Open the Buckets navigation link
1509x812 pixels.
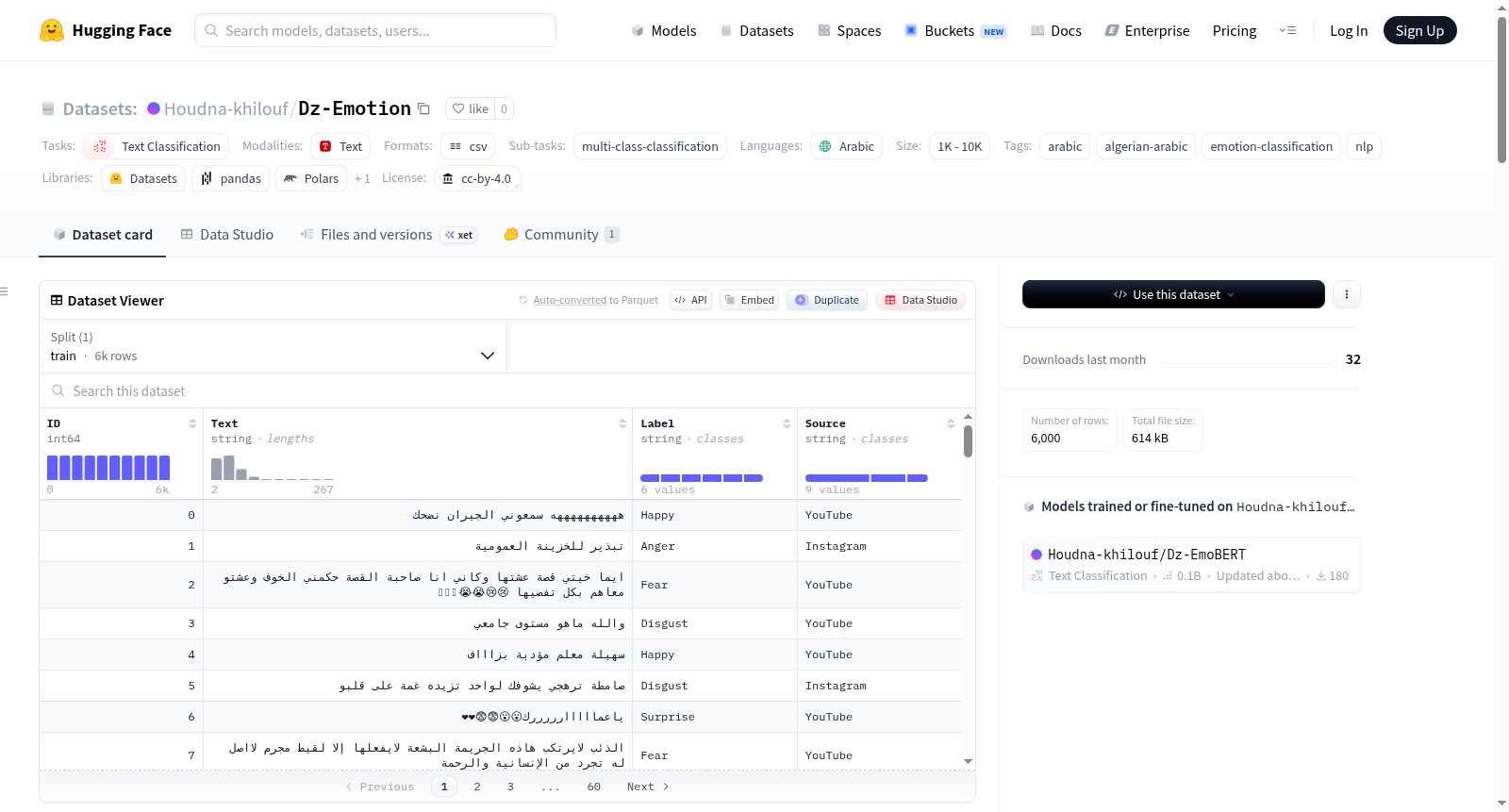tap(955, 30)
